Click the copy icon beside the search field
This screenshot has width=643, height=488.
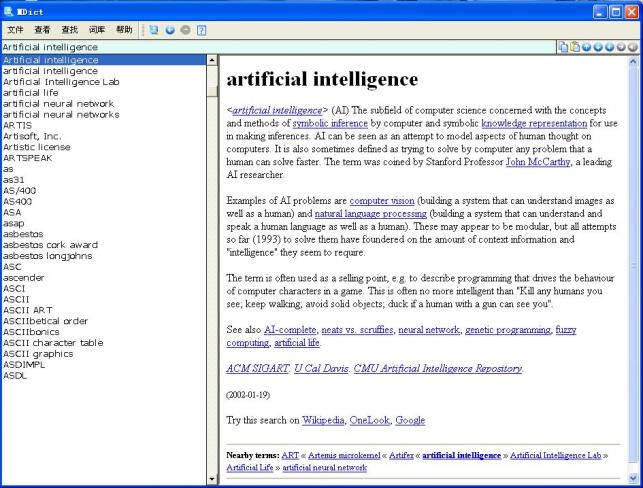564,47
